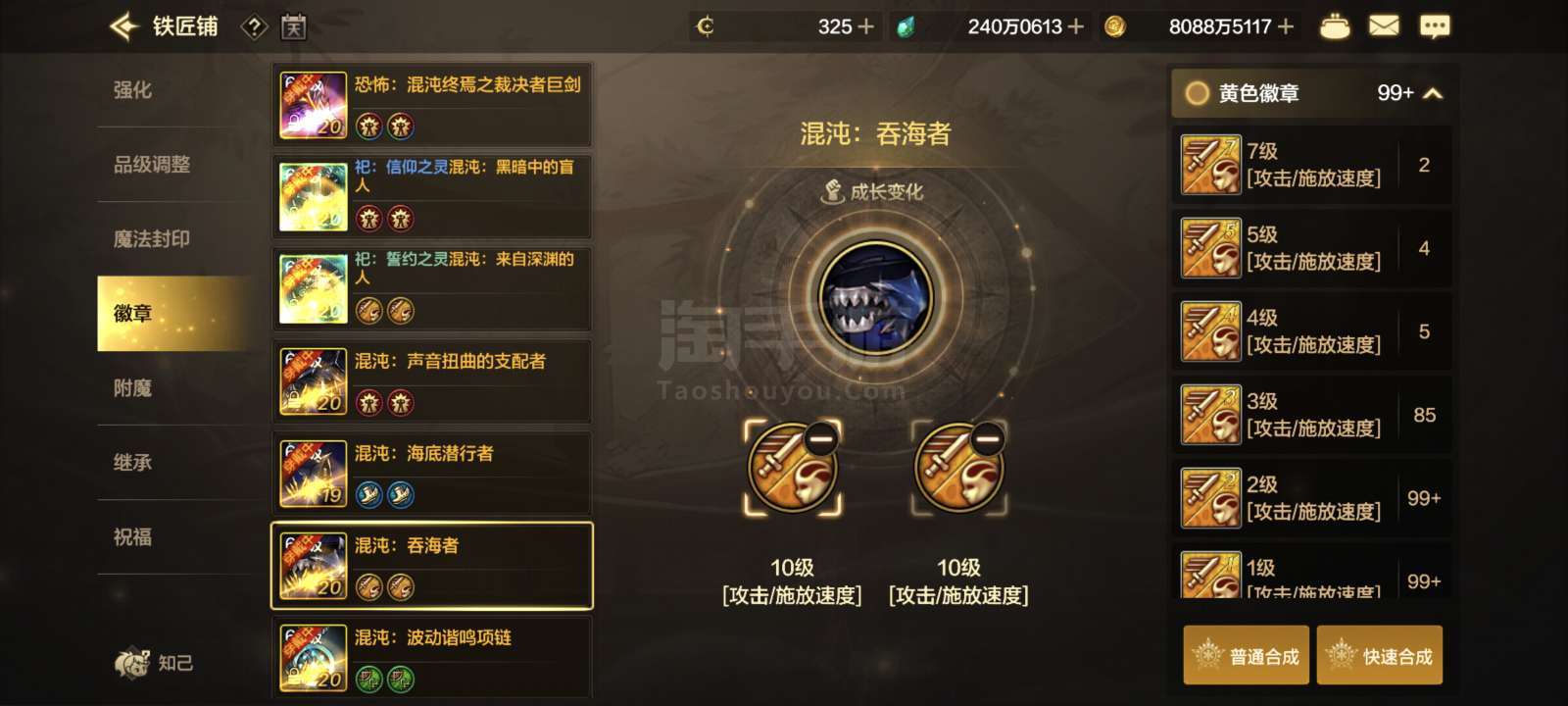Add gold coins with plus button

(1286, 26)
